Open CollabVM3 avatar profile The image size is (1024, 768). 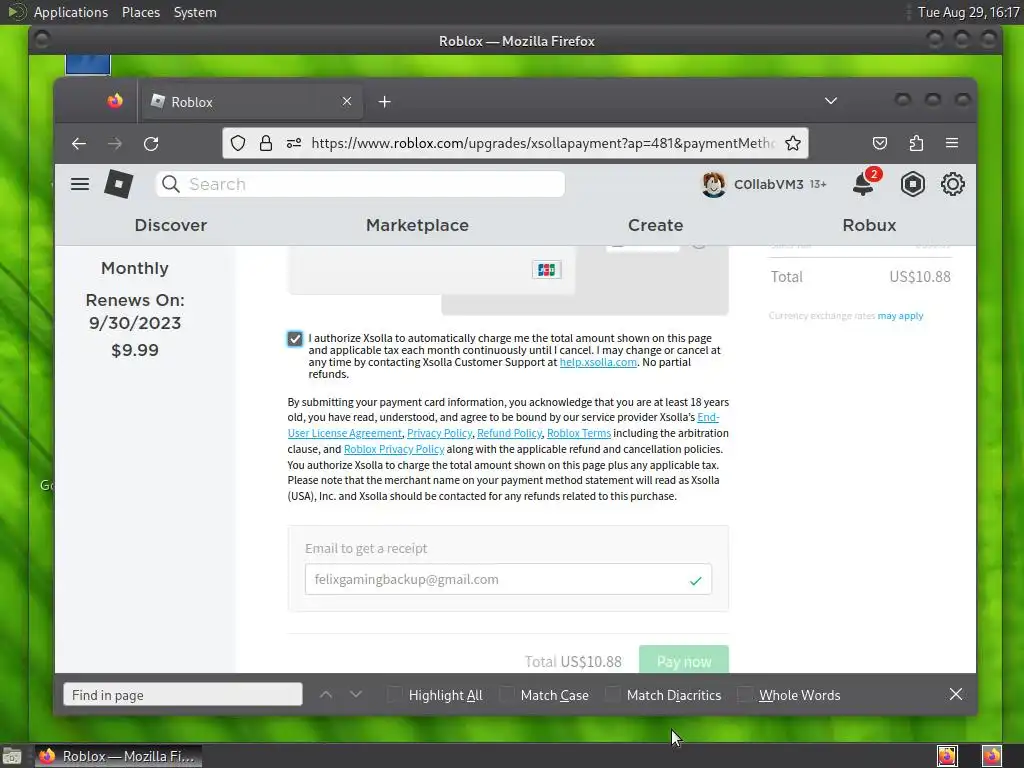pos(713,184)
